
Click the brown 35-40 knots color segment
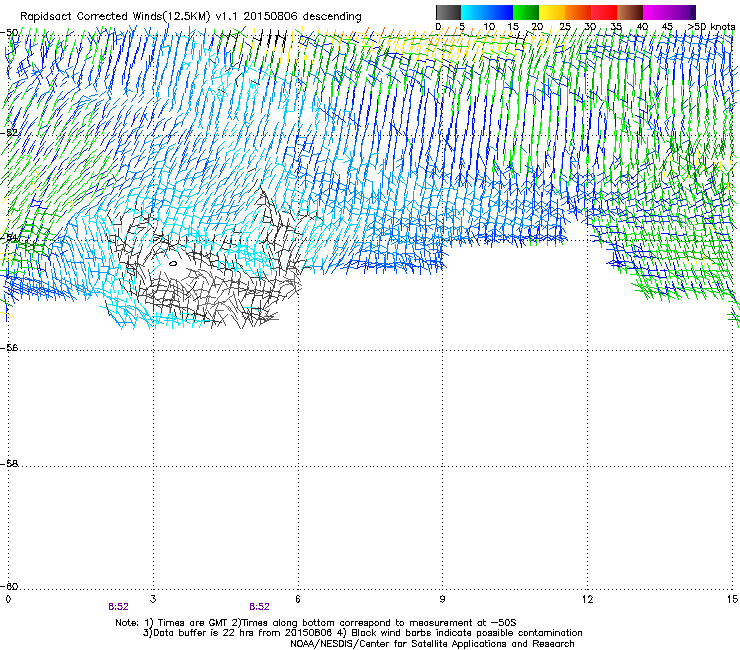(x=630, y=12)
